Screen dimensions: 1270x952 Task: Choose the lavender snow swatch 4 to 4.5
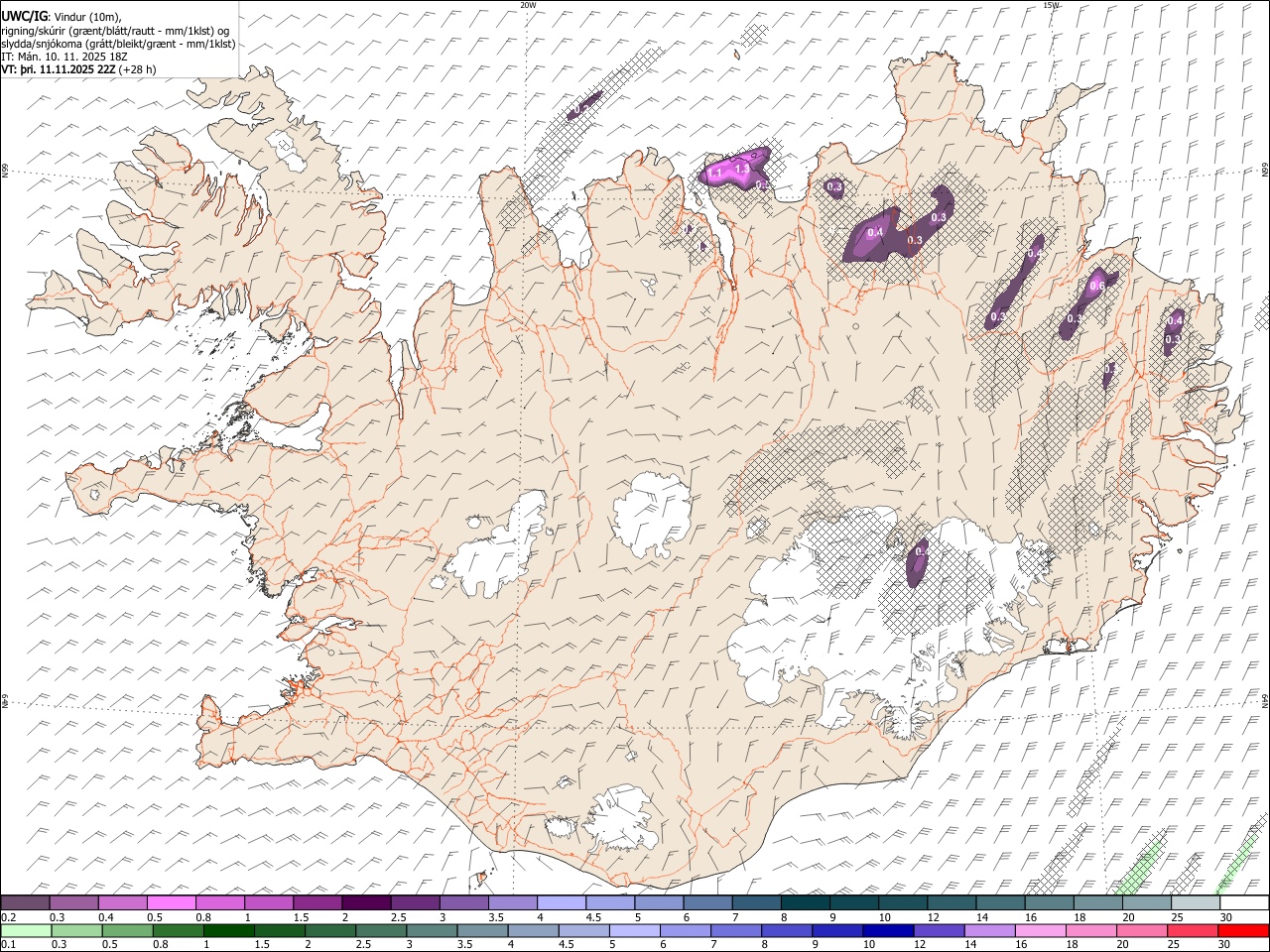562,902
